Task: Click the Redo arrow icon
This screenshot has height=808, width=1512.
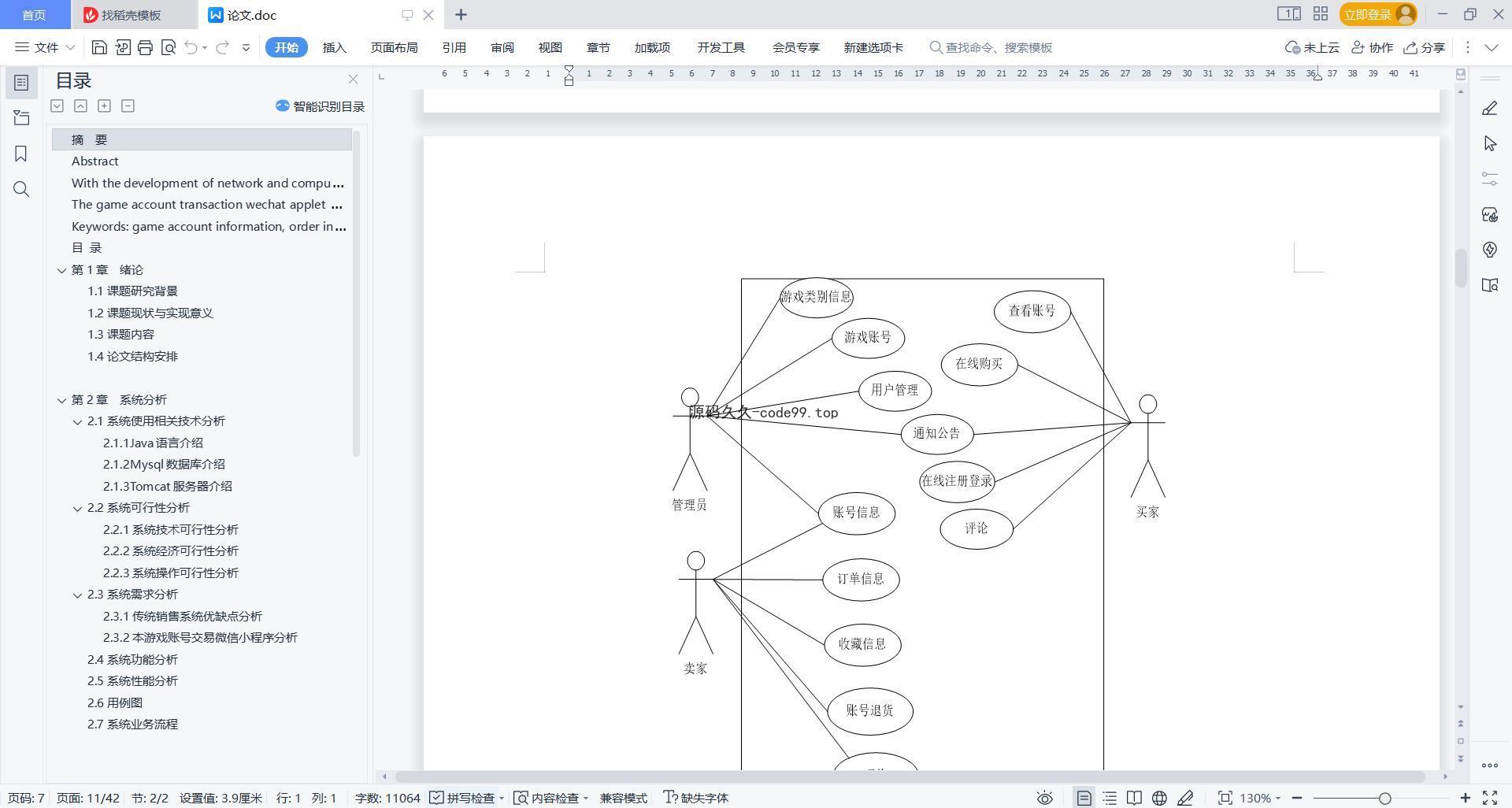Action: 222,47
